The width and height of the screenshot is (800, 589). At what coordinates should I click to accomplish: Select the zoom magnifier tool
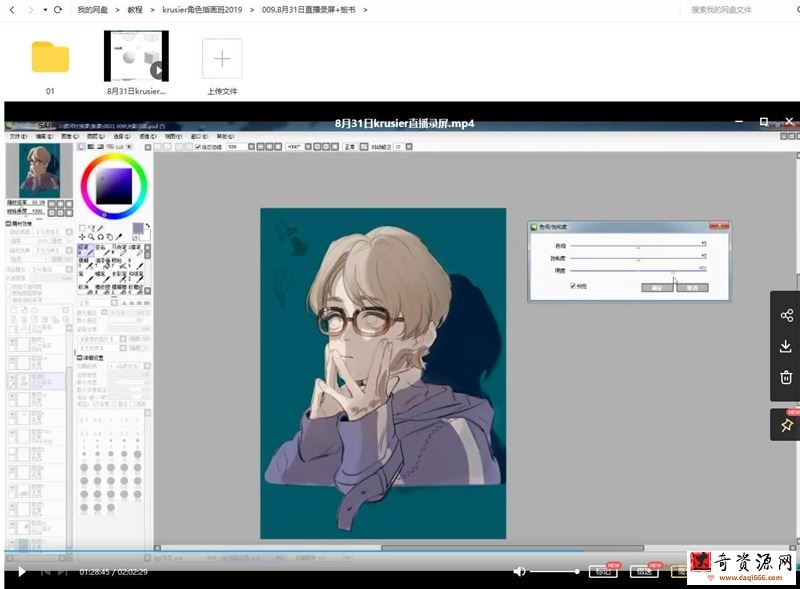click(91, 237)
